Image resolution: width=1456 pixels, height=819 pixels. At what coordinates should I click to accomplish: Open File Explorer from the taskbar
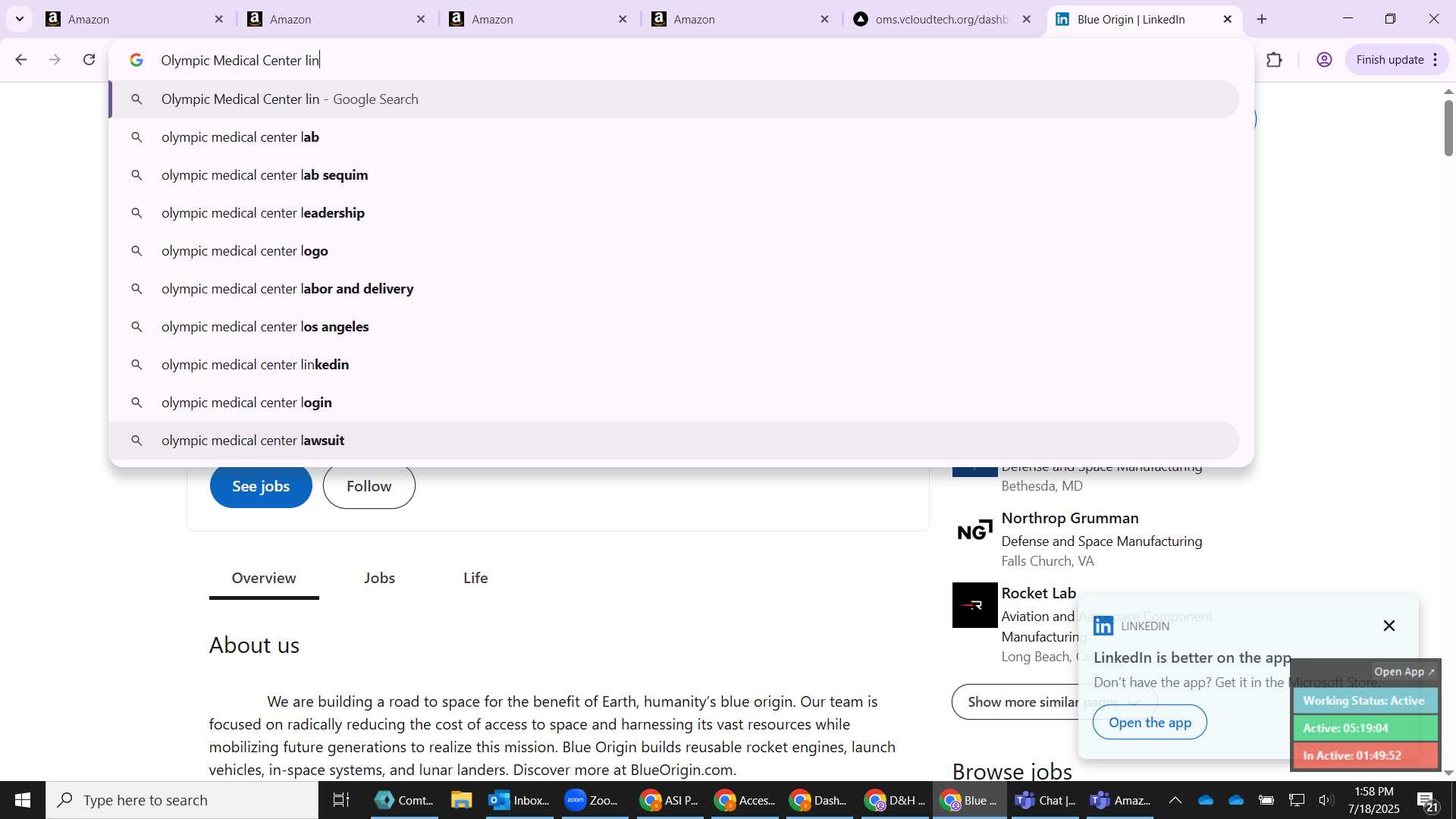[x=461, y=800]
